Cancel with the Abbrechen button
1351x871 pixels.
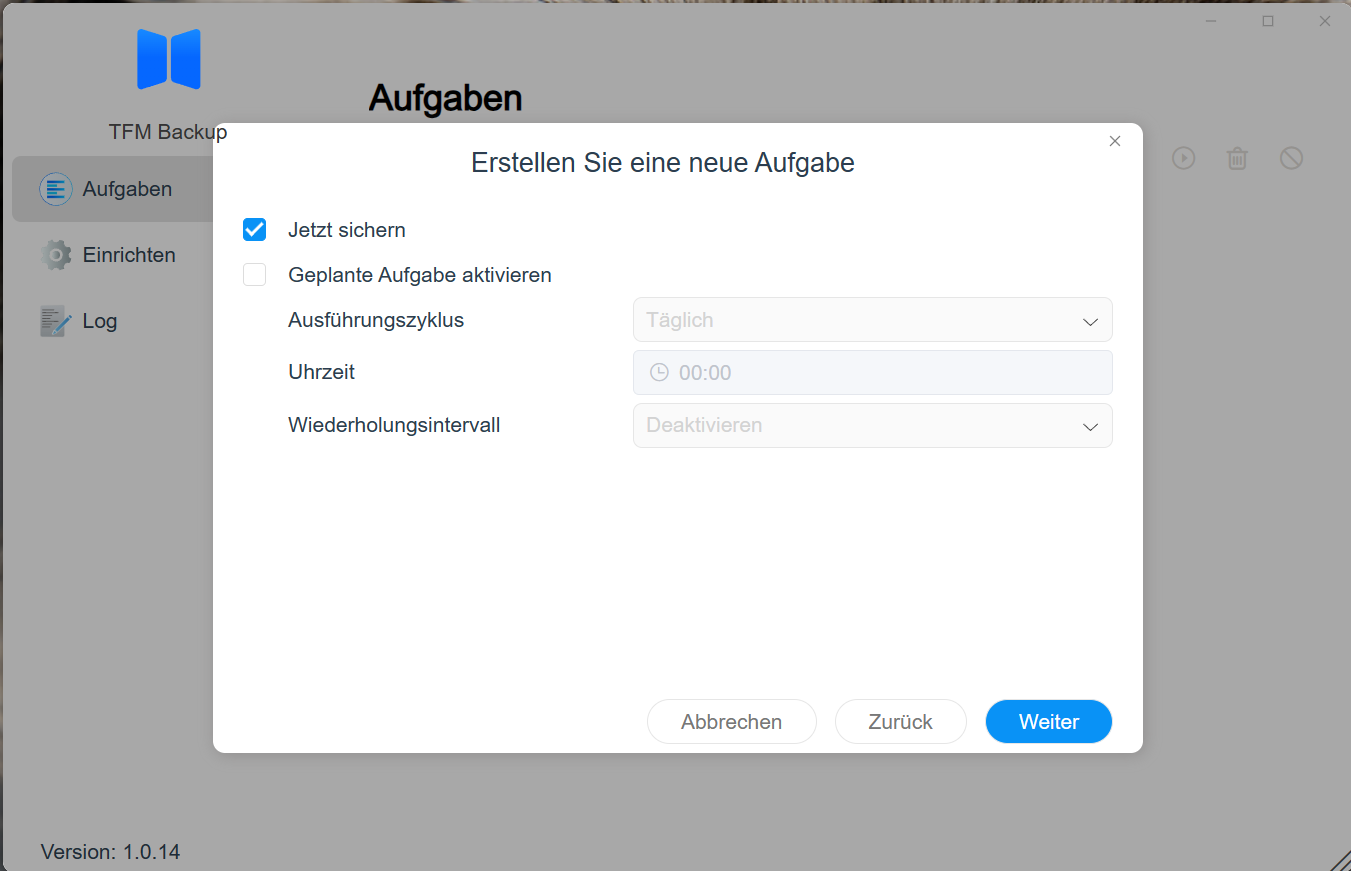731,722
